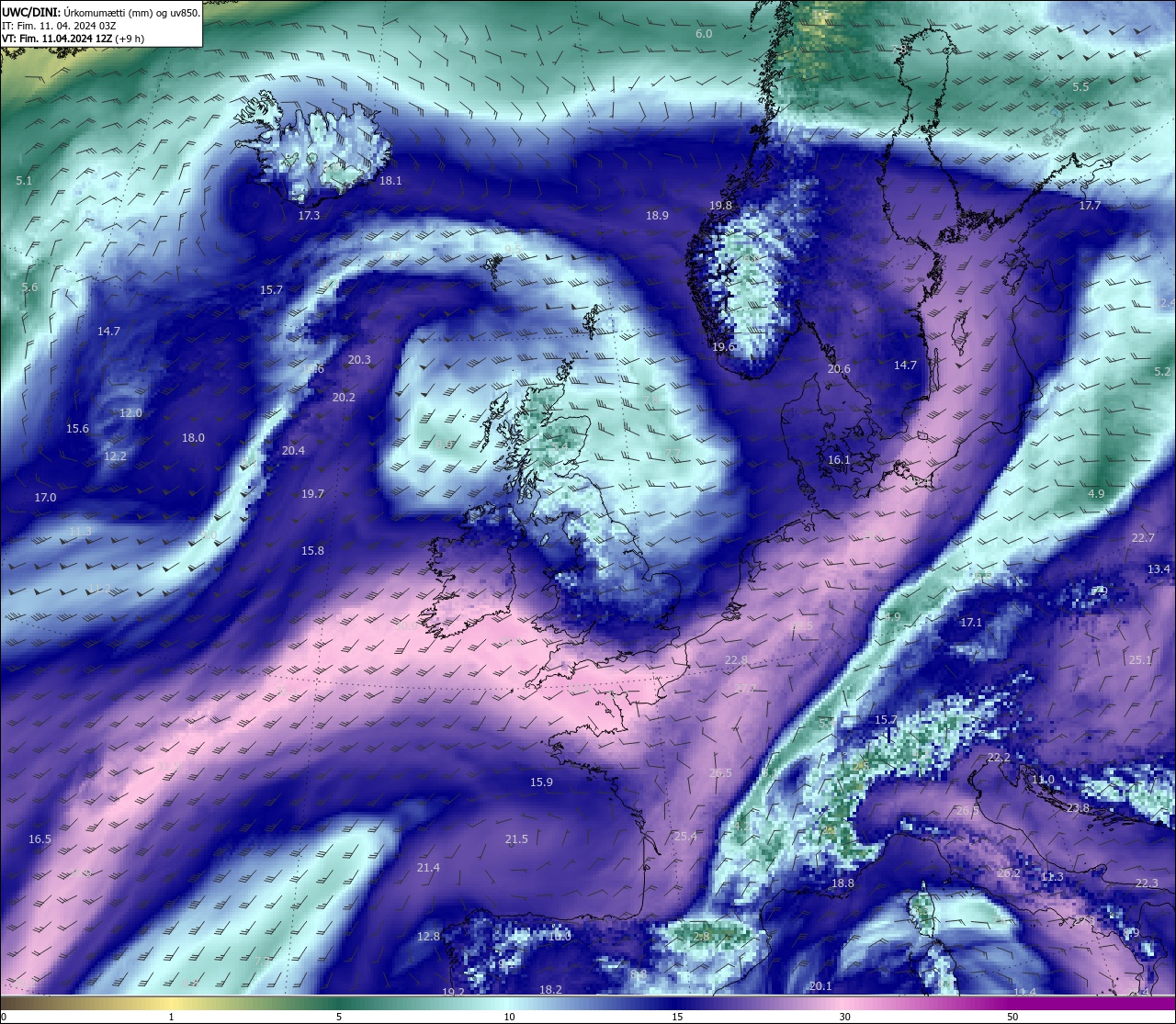1176x1024 pixels.
Task: Click the 19.7 value label
Action: point(312,494)
